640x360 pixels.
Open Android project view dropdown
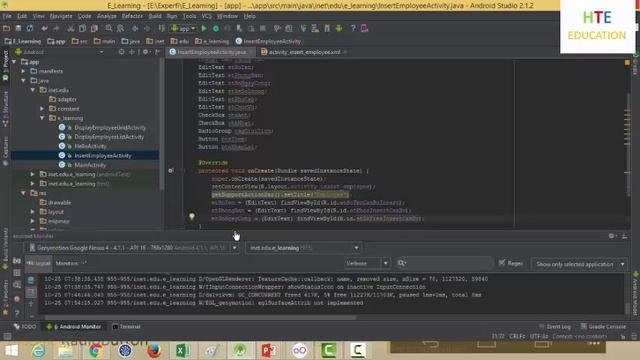(x=59, y=52)
